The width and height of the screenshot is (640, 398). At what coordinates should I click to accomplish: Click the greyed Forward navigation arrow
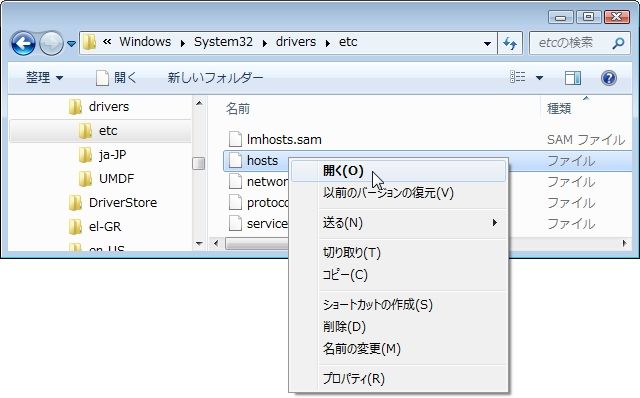[51, 43]
